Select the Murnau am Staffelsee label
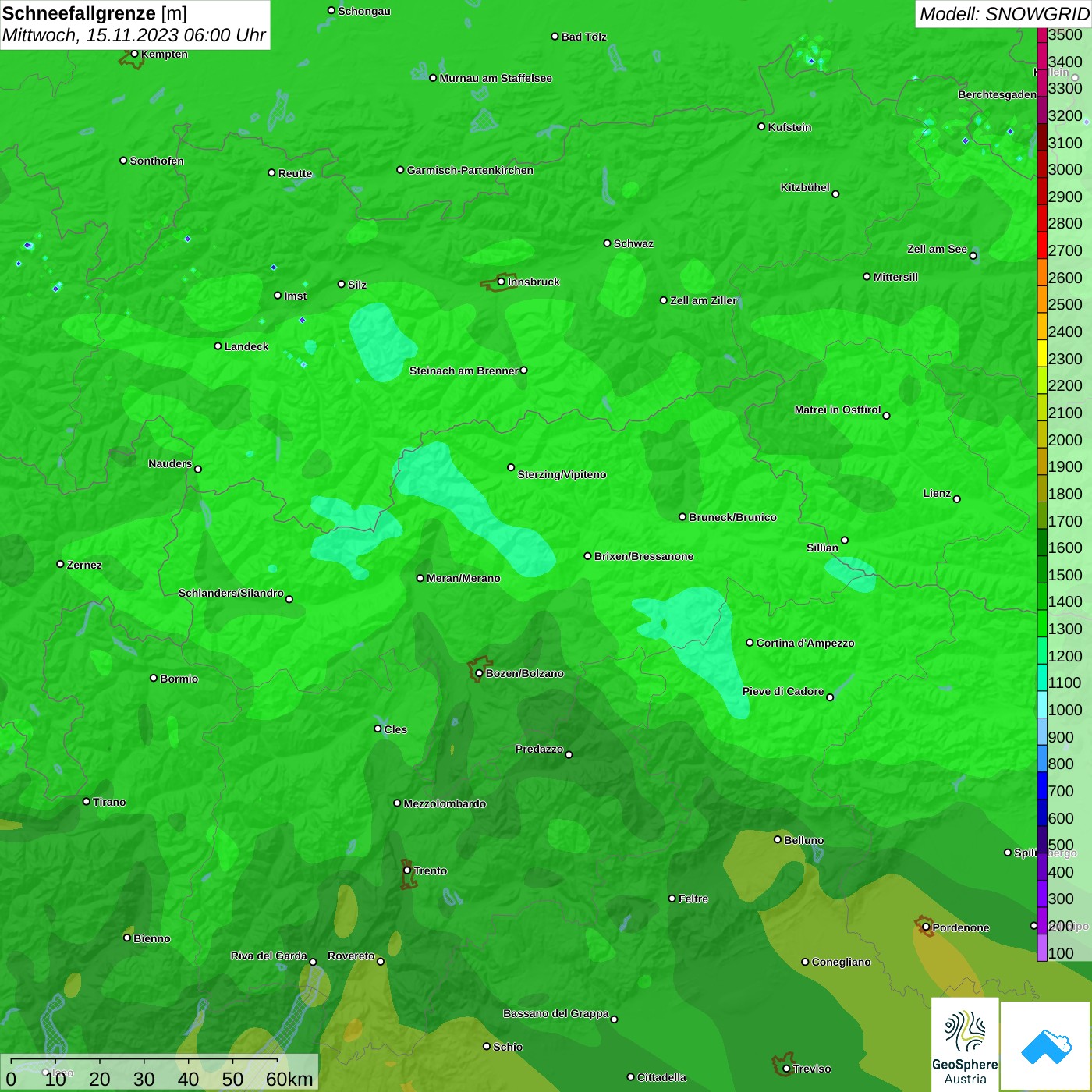Viewport: 1092px width, 1092px height. [496, 78]
